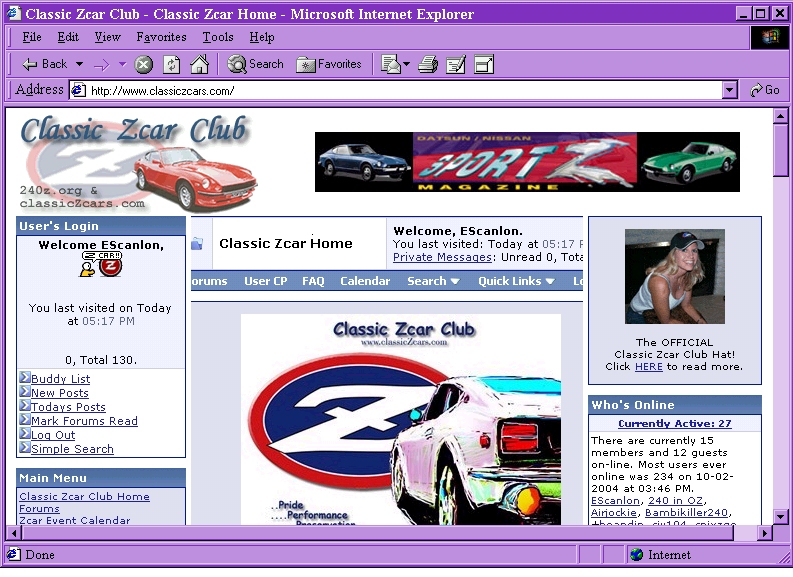
Task: Click the Home icon in toolbar
Action: pos(199,64)
